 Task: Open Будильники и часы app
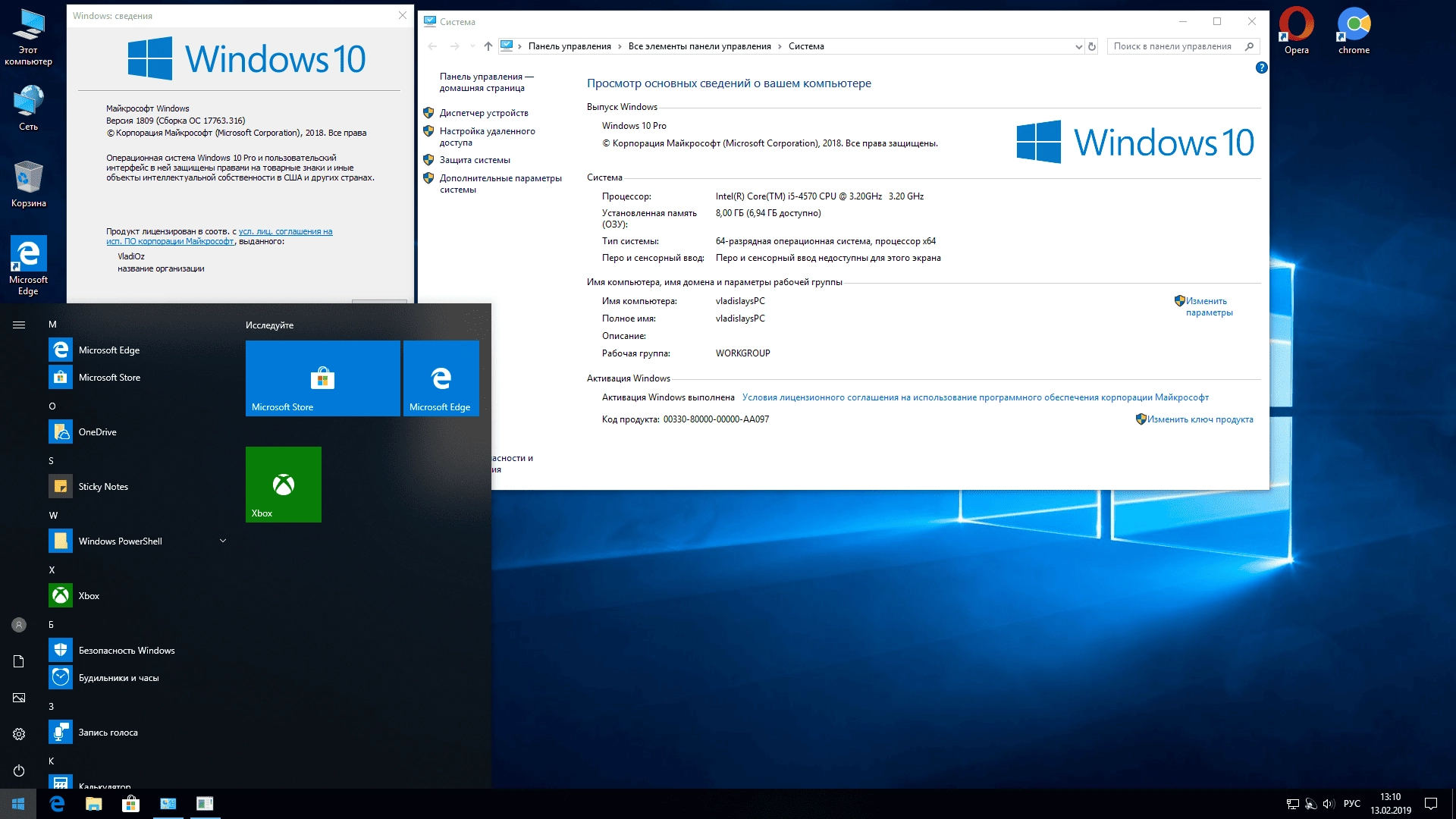[x=138, y=677]
